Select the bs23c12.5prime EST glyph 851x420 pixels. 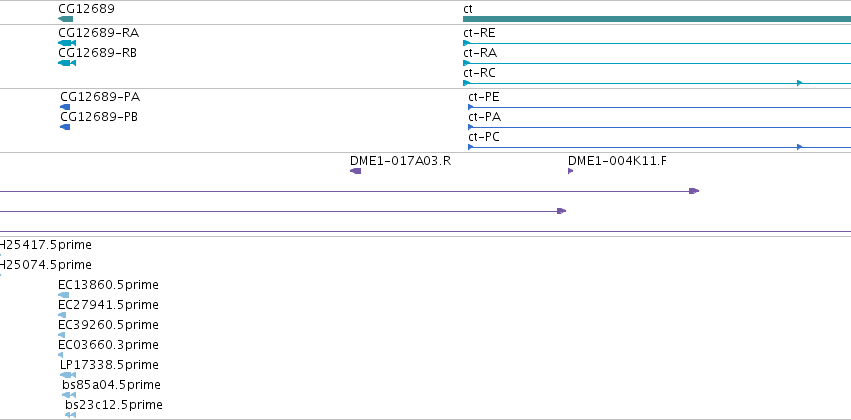[x=71, y=415]
